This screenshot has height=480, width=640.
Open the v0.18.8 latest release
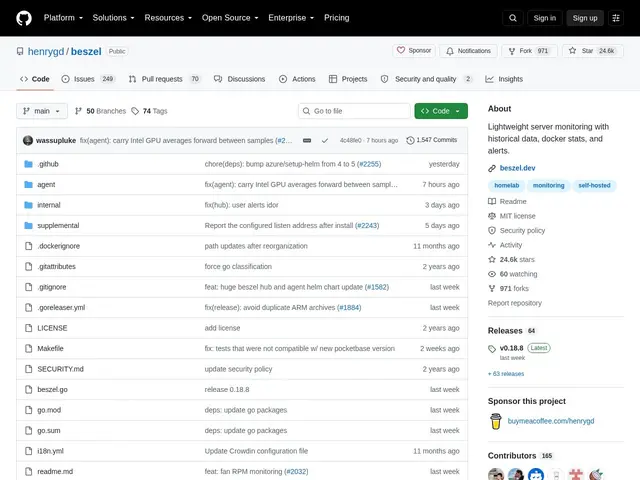coord(511,348)
